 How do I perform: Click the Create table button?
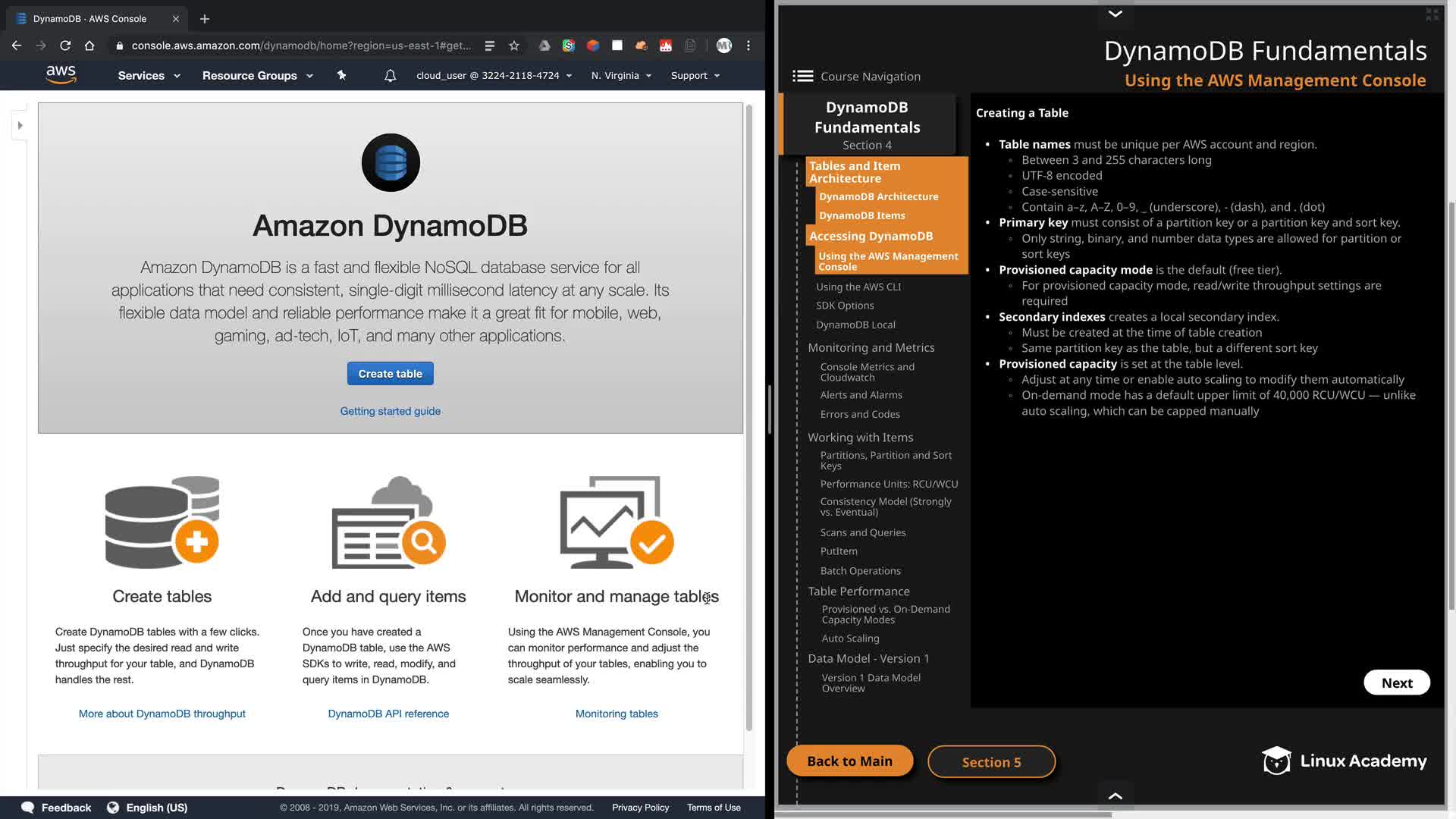[x=390, y=374]
